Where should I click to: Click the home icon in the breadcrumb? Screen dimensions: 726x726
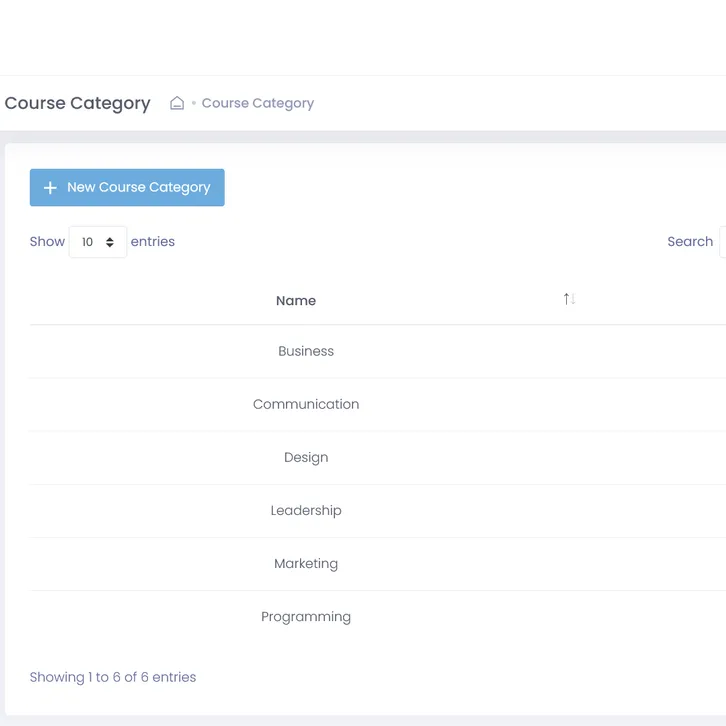tap(177, 103)
